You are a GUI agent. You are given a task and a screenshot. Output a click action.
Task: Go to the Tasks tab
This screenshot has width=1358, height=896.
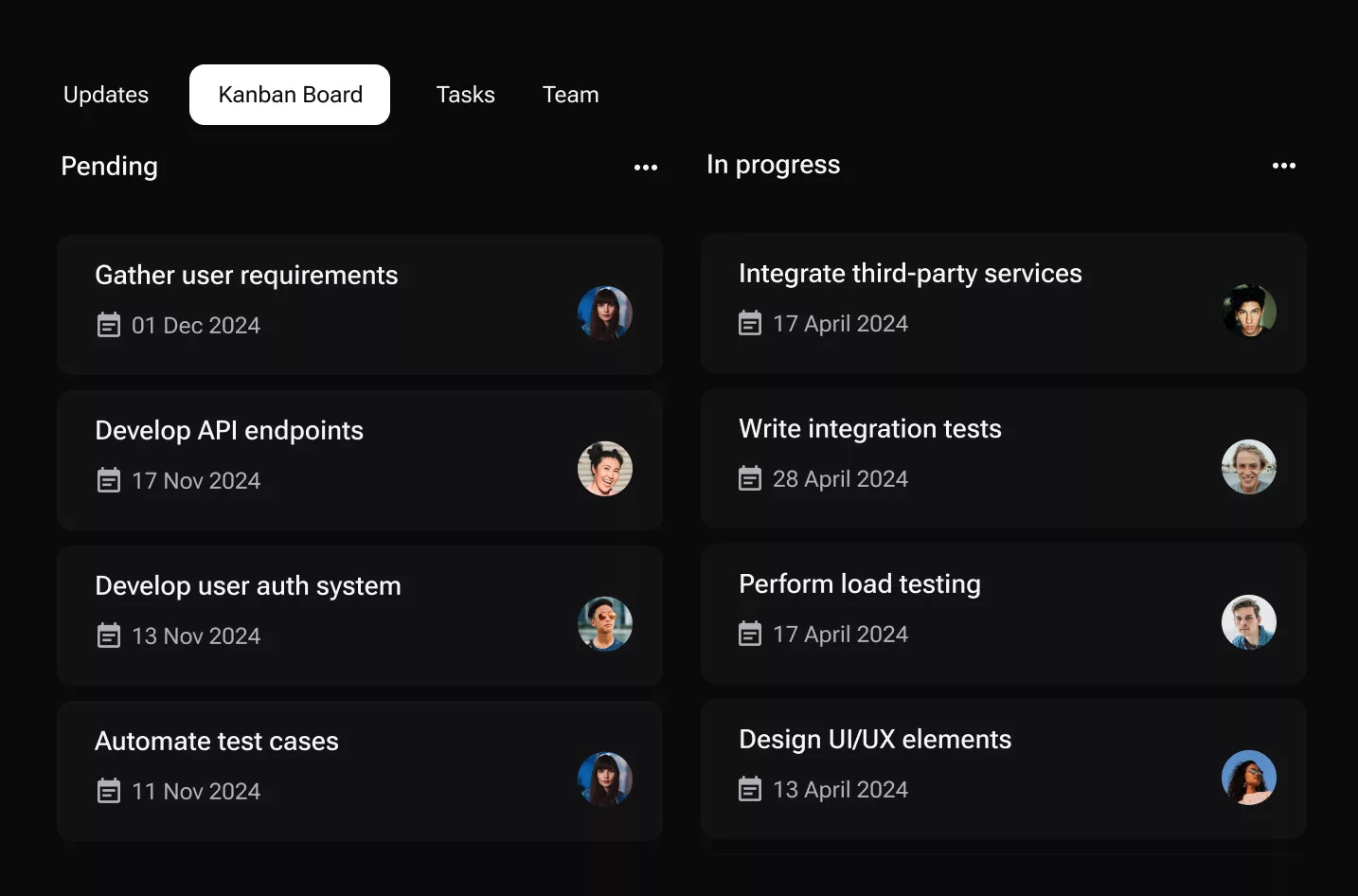point(465,95)
